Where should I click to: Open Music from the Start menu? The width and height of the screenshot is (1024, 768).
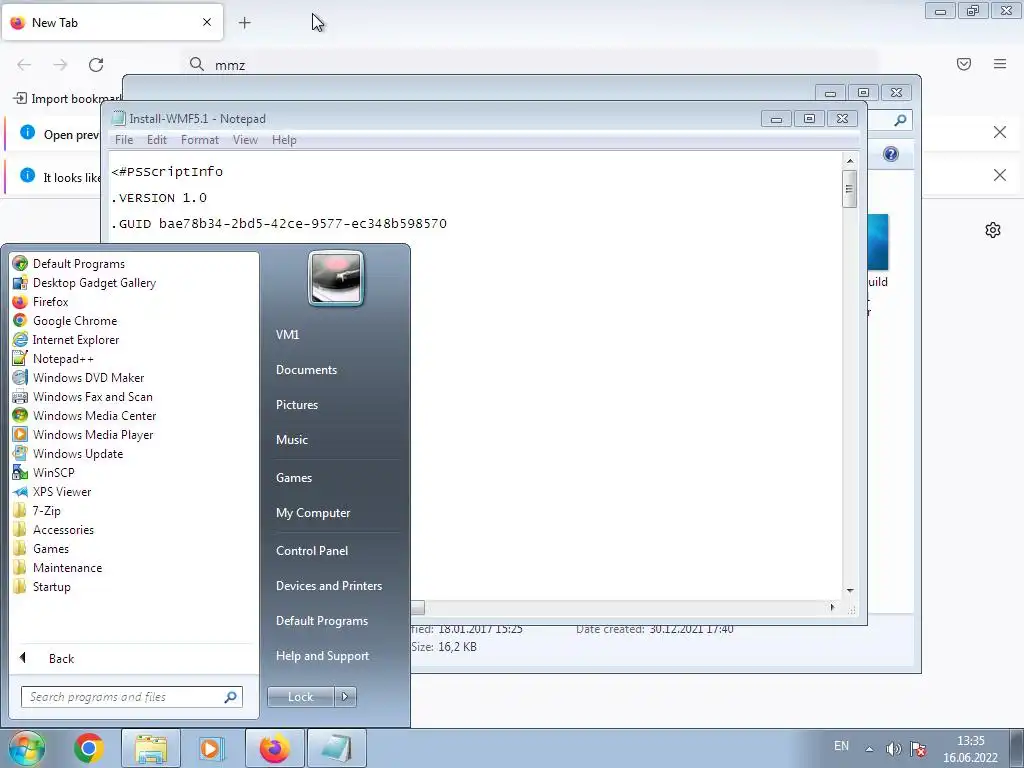click(x=291, y=440)
